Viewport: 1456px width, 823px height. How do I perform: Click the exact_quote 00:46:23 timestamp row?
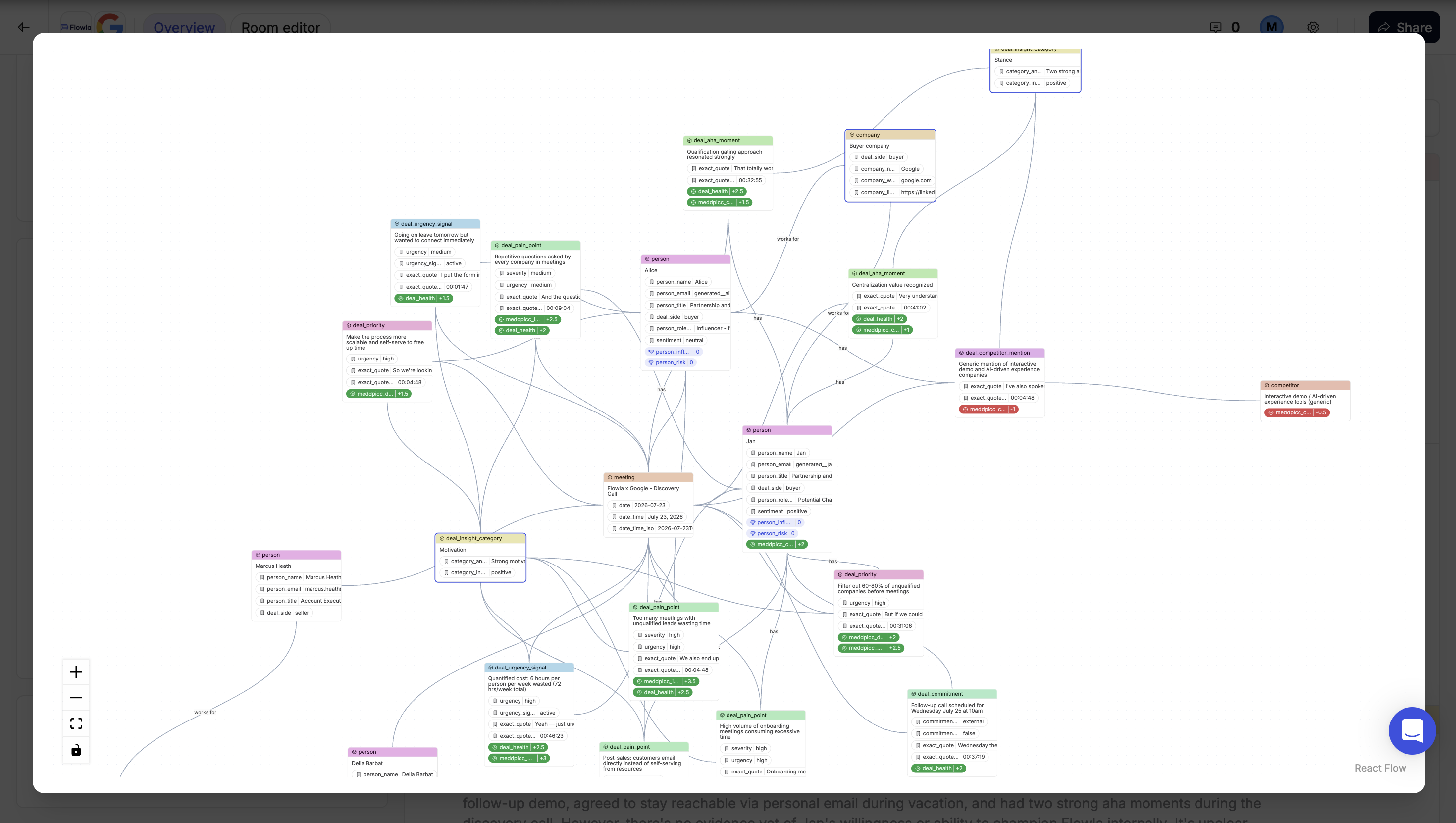[528, 736]
